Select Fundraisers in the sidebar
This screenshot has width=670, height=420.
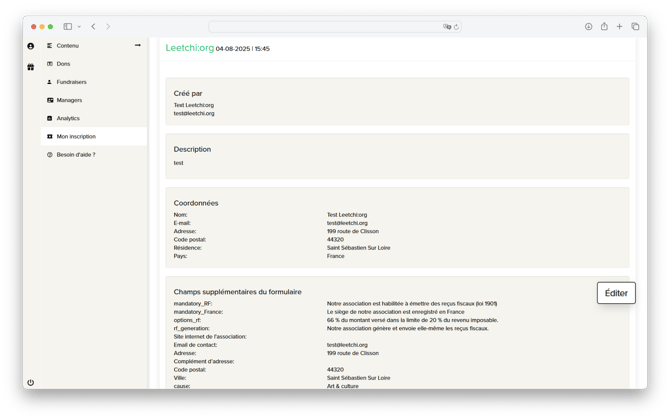pos(71,82)
